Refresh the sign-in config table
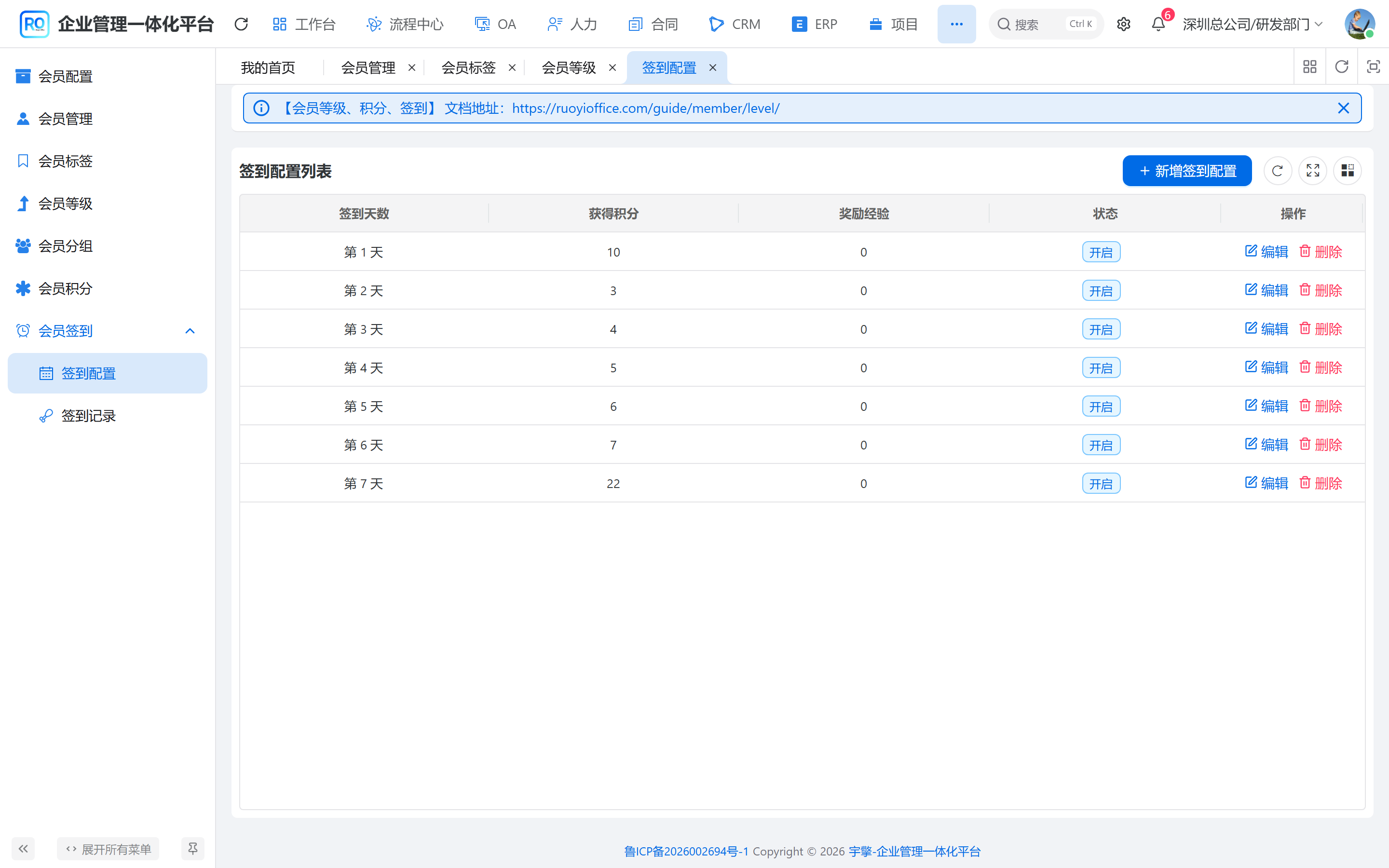 tap(1278, 171)
